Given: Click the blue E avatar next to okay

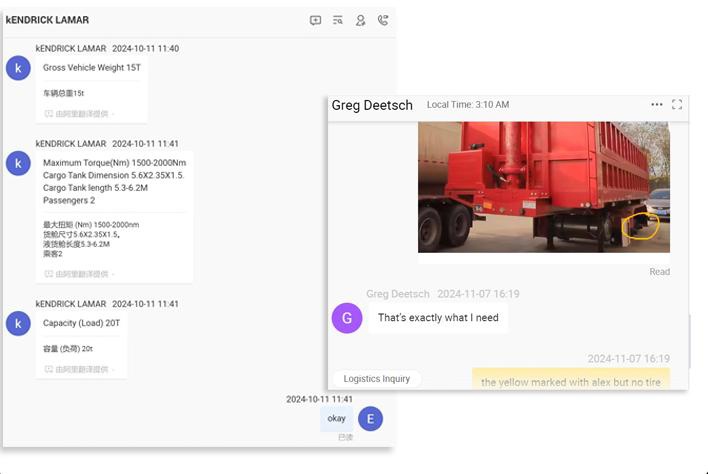Looking at the screenshot, I should [370, 419].
